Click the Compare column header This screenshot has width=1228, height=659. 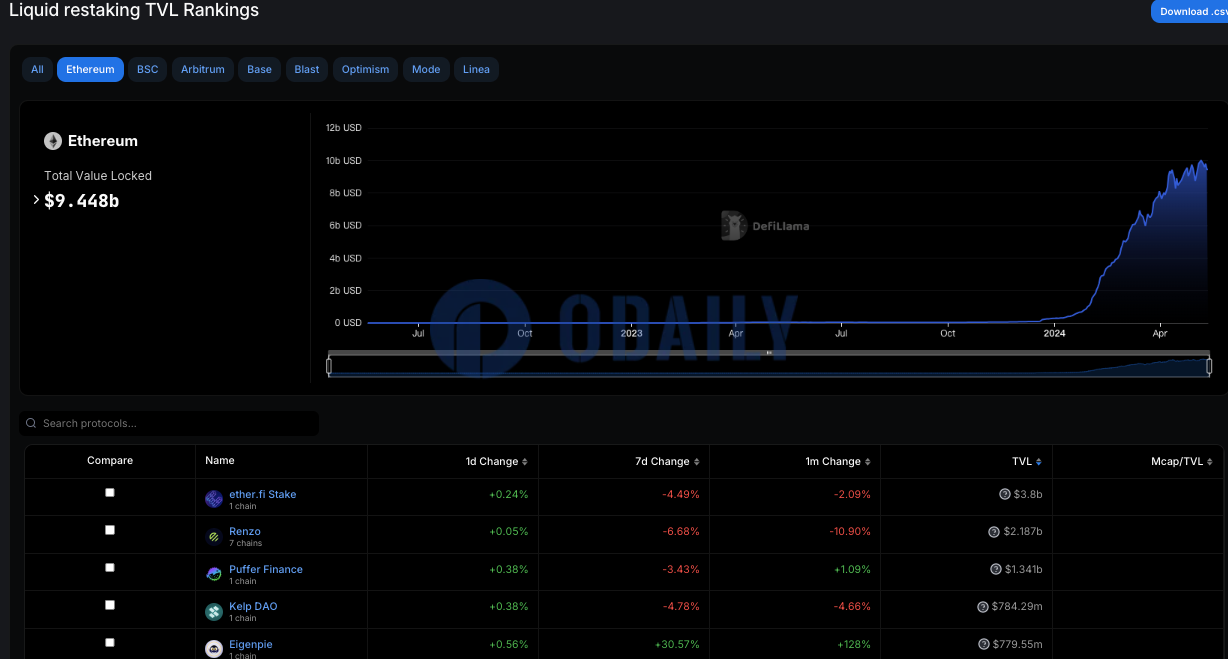[110, 461]
